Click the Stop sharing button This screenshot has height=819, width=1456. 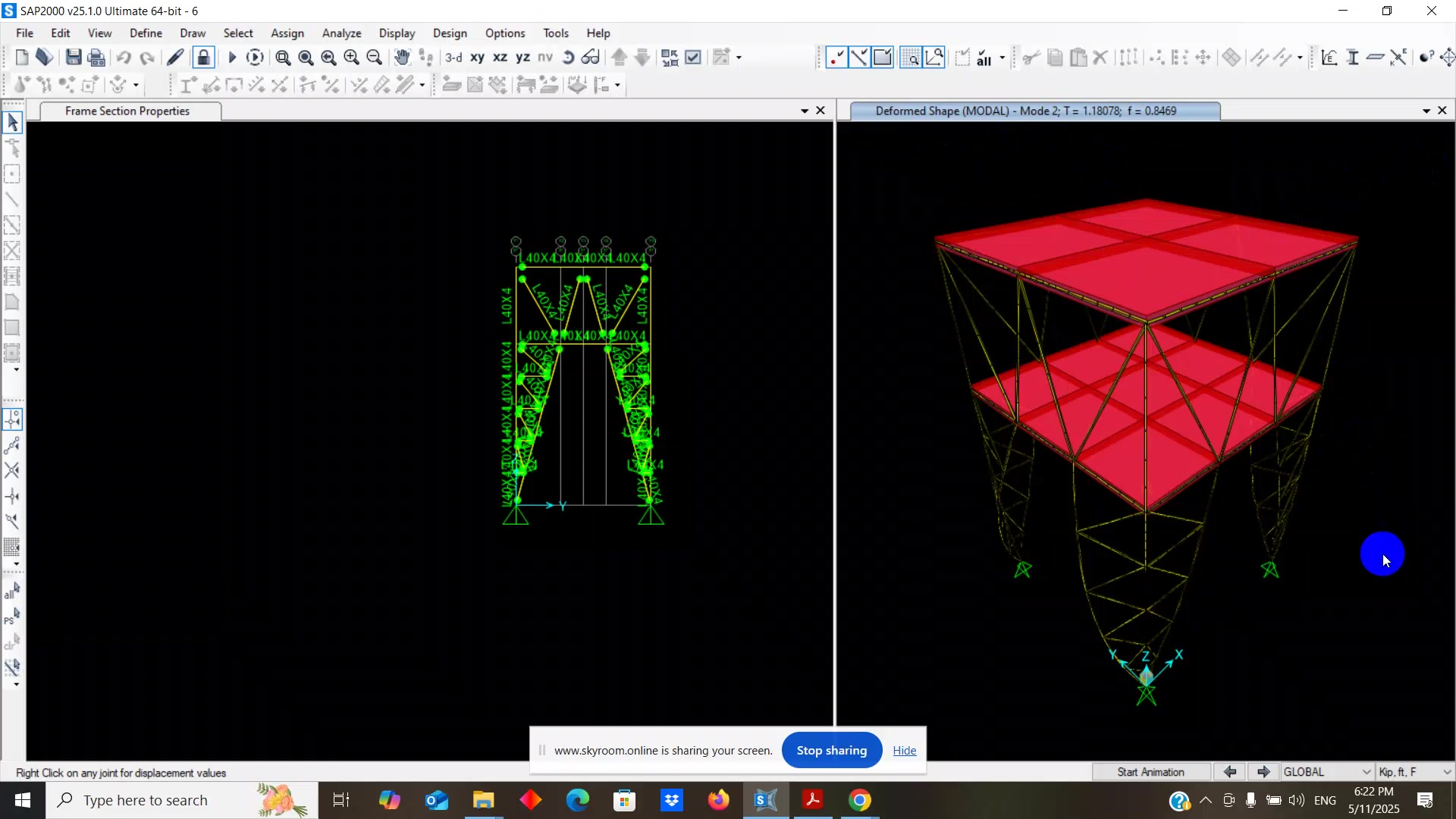(831, 750)
